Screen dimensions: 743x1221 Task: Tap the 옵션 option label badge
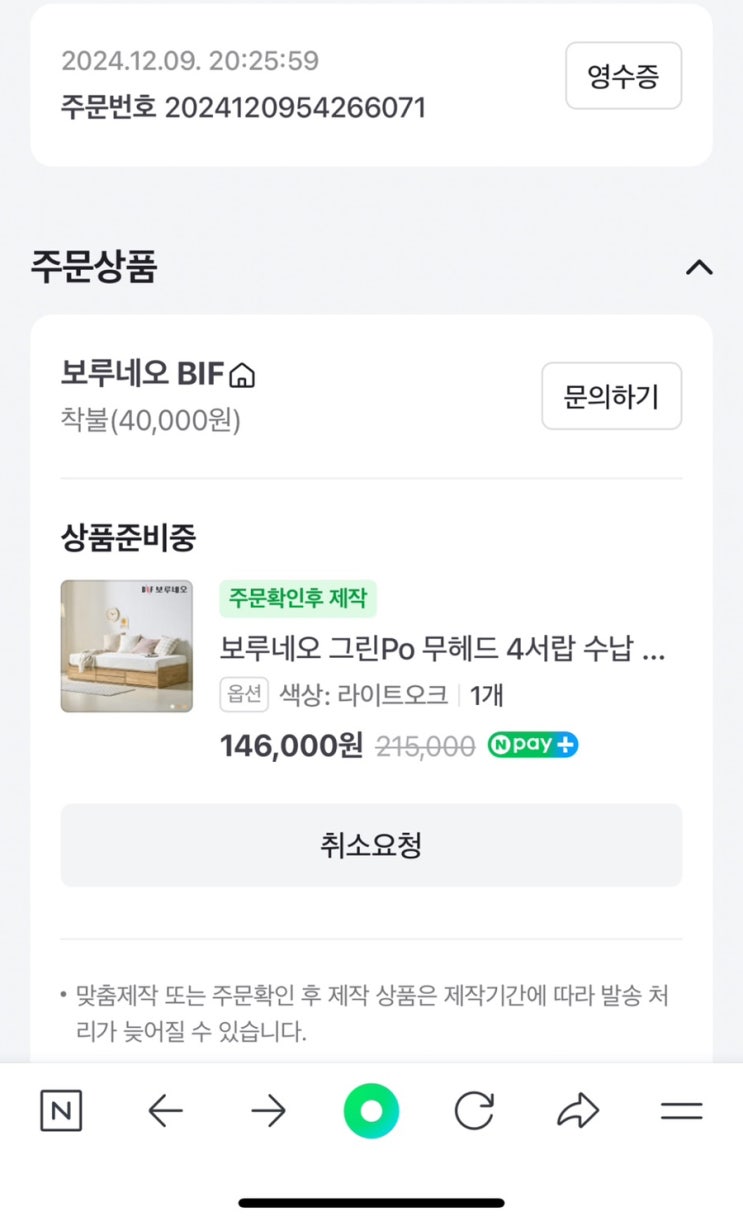coord(244,695)
